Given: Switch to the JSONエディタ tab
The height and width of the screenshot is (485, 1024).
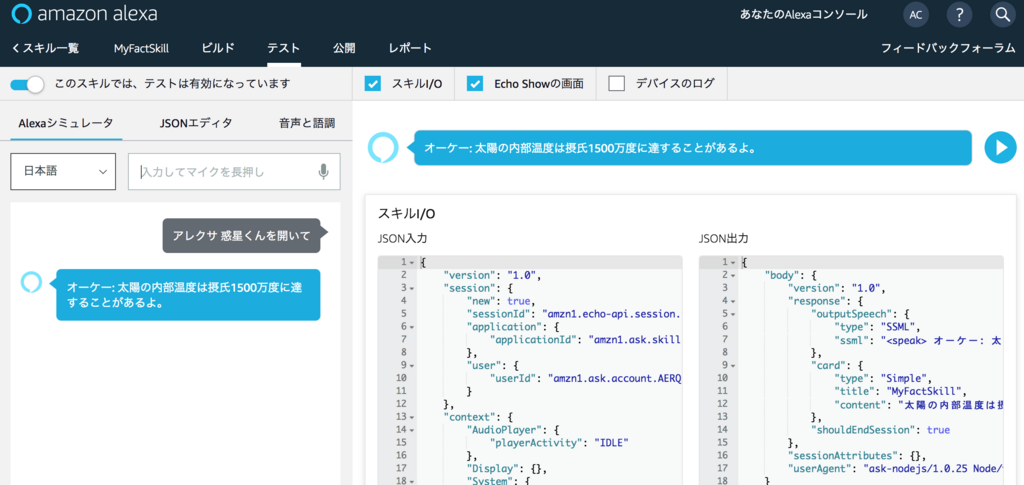Looking at the screenshot, I should (x=196, y=123).
